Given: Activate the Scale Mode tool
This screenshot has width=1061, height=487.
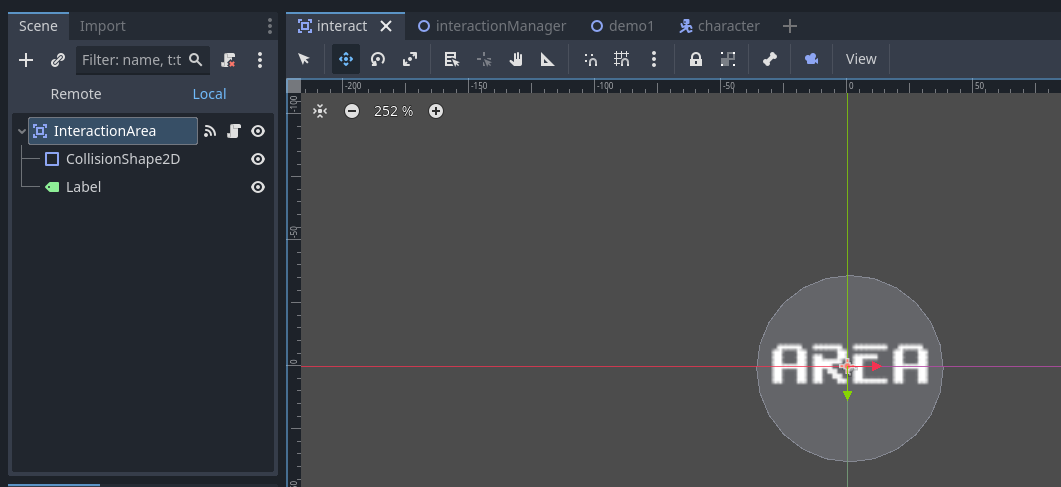Looking at the screenshot, I should 410,59.
